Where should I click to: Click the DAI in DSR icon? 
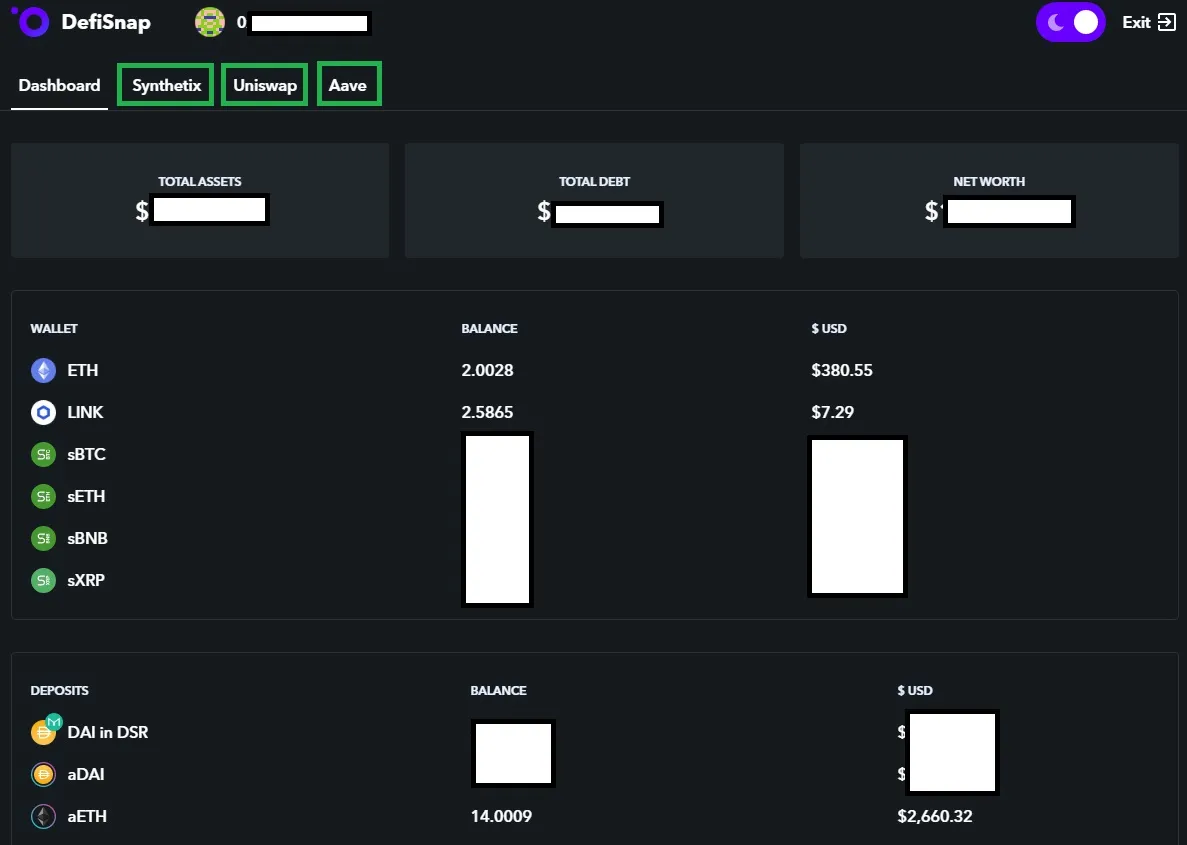[x=45, y=730]
